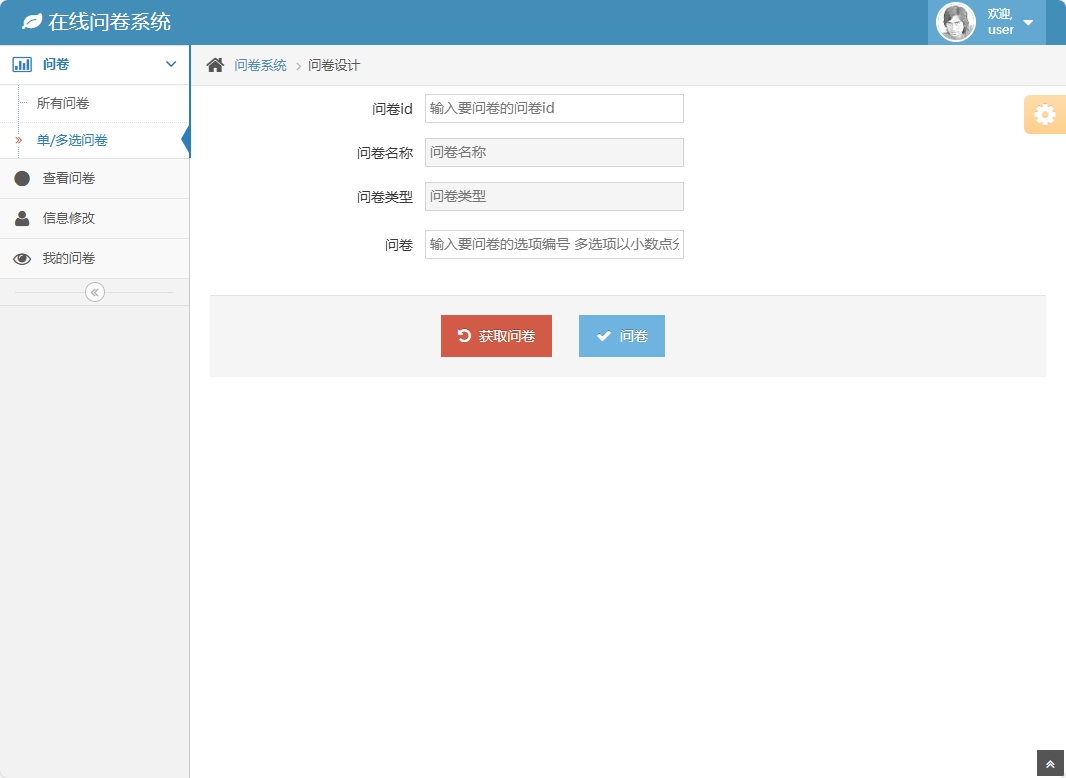This screenshot has width=1066, height=778.
Task: Click the eye icon beside 我的问卷
Action: pos(23,257)
